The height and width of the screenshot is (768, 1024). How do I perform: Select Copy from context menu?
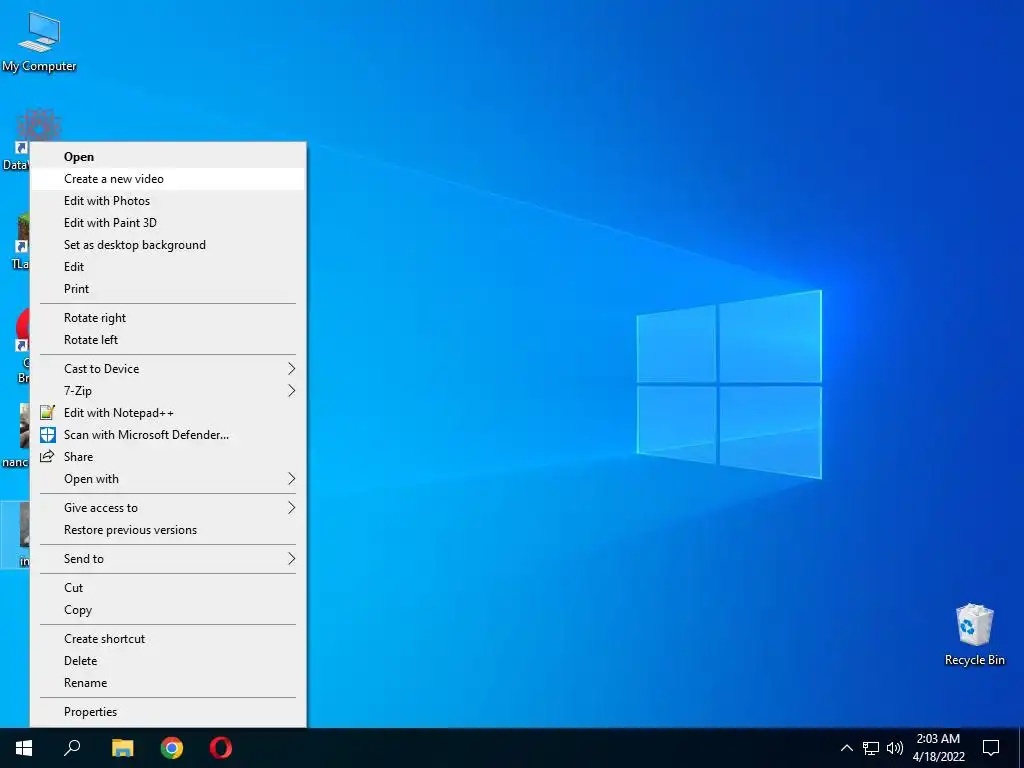coord(168,610)
